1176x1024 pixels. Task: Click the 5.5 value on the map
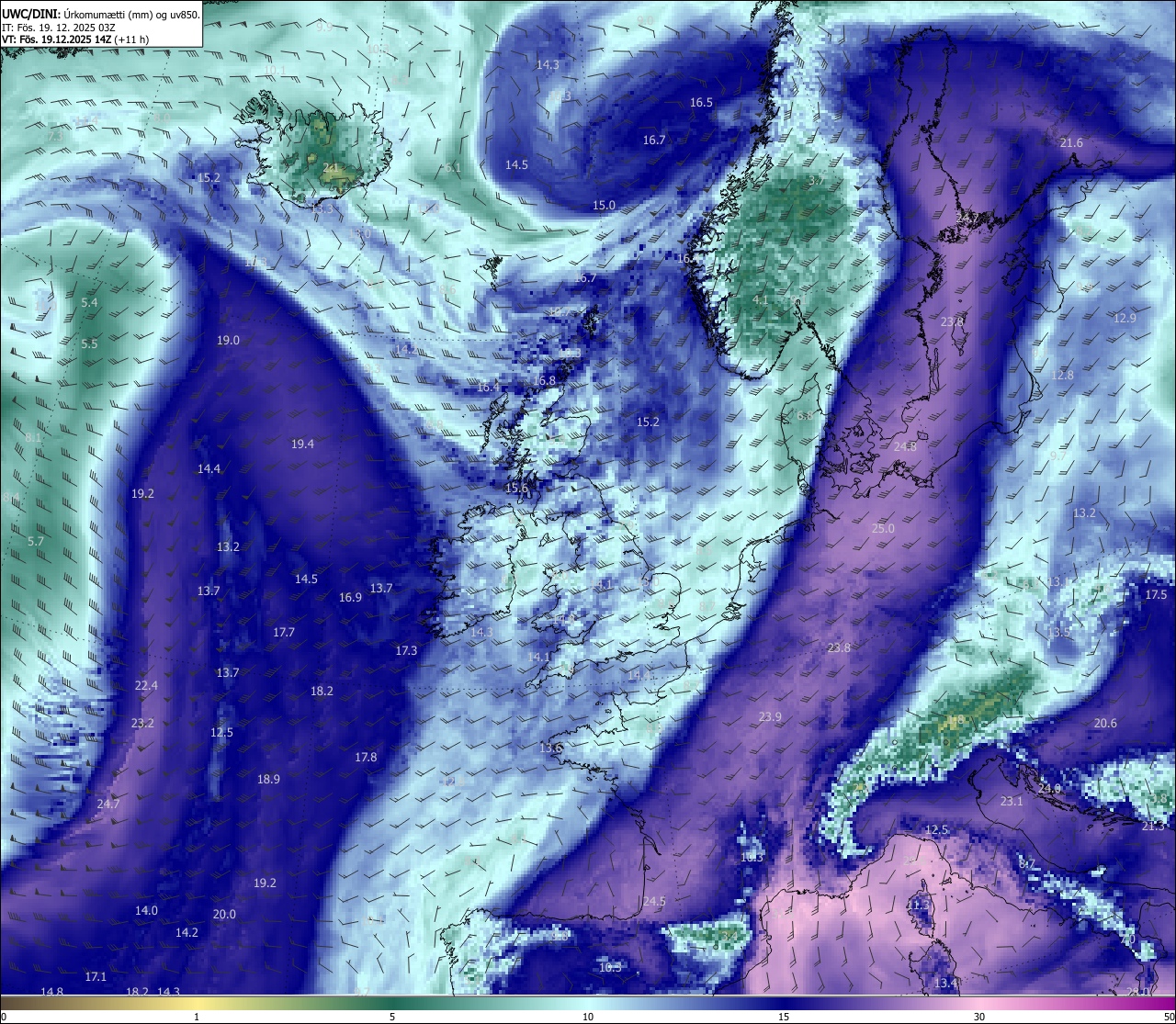[89, 344]
